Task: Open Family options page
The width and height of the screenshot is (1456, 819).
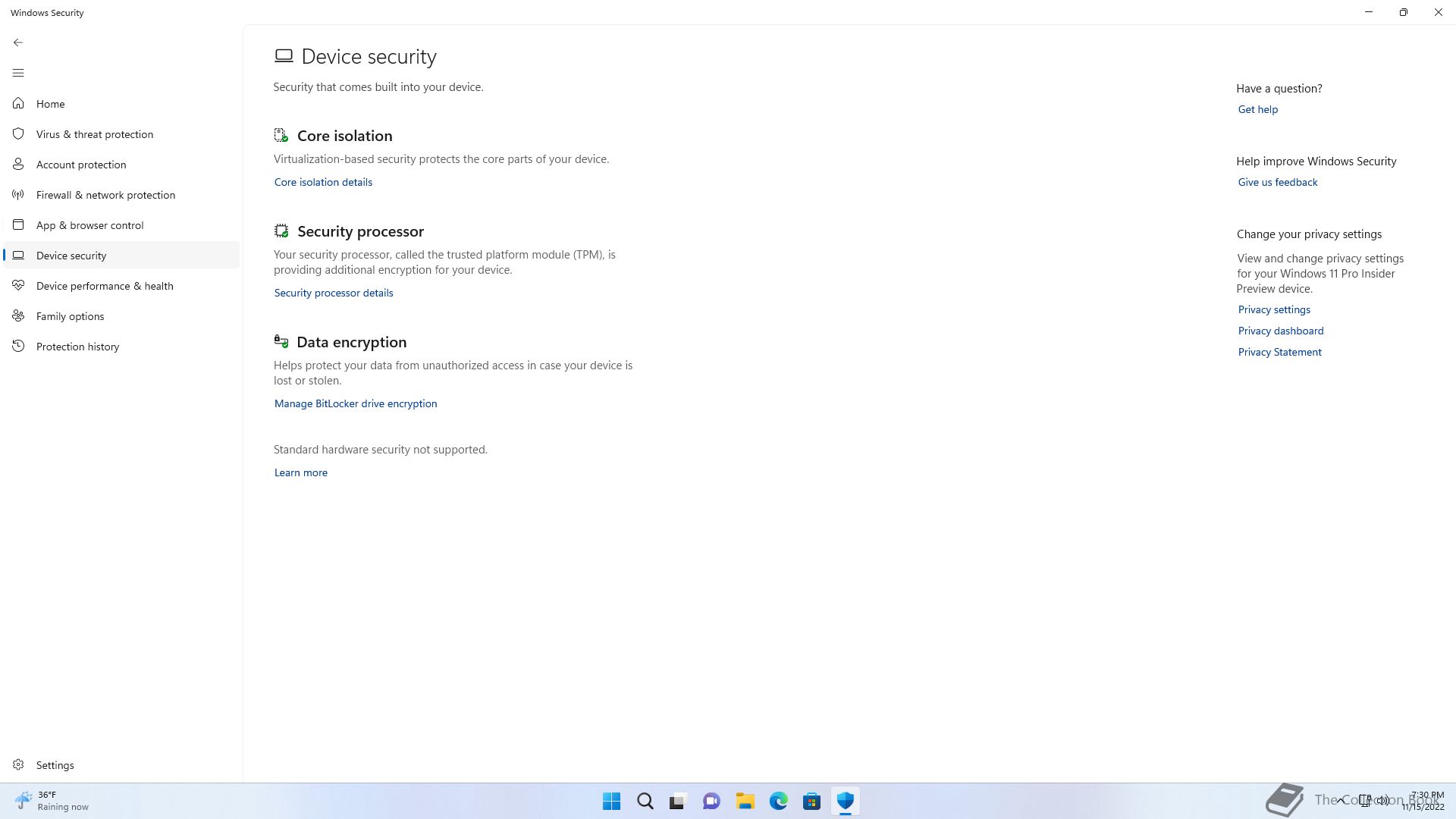Action: [70, 316]
